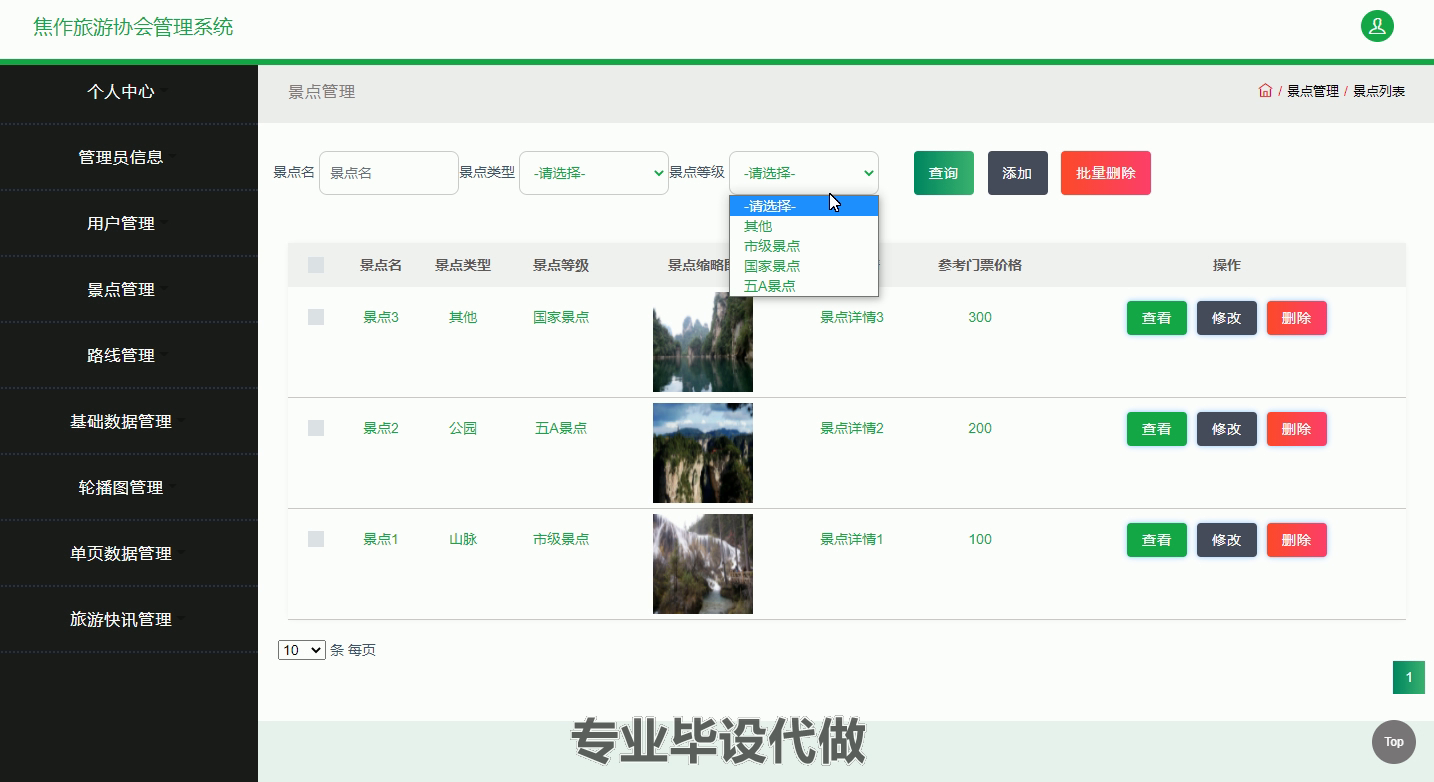Open thumbnail image of 景点3
The height and width of the screenshot is (782, 1434).
[703, 342]
